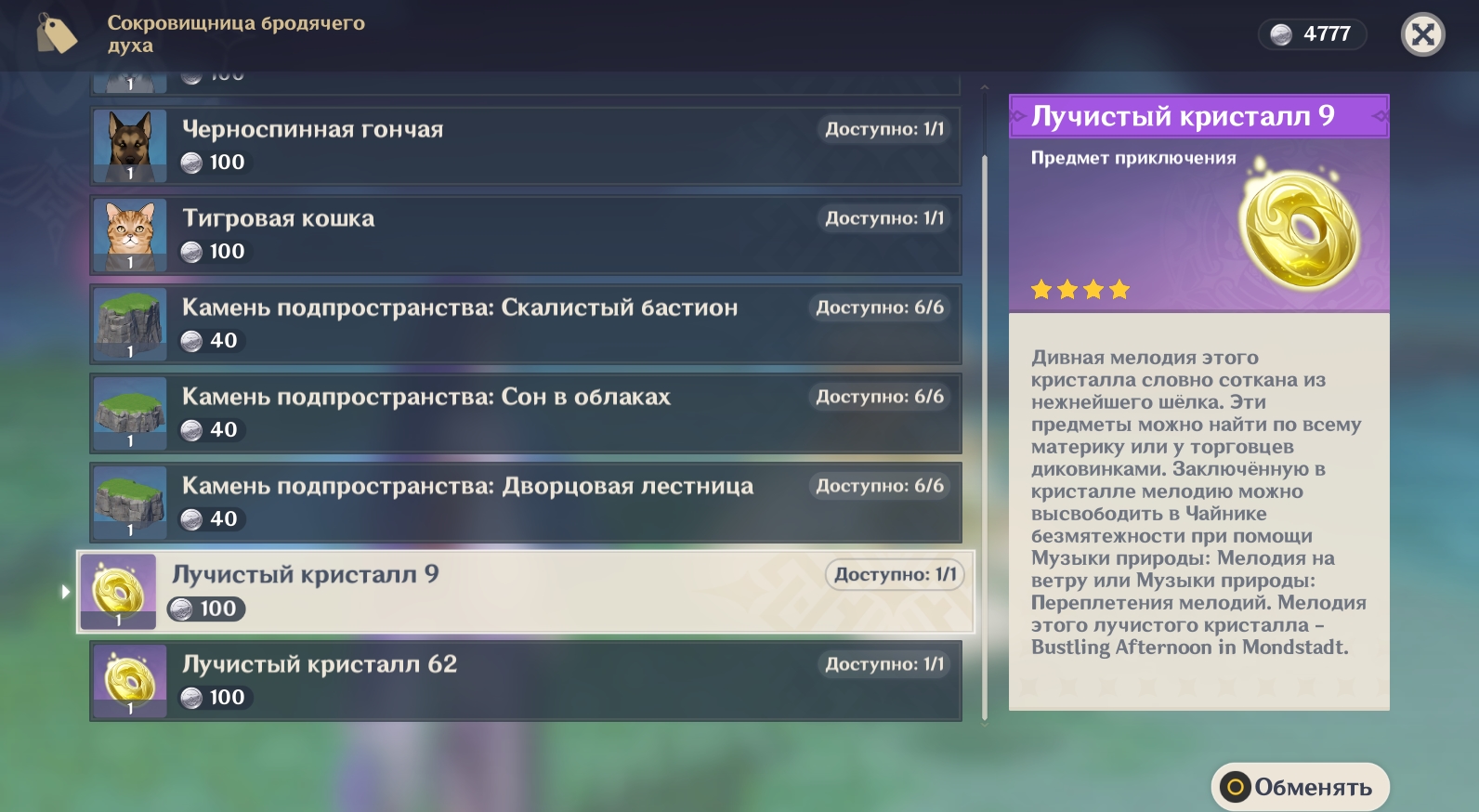Select Камень подпространства: Дворцовая лестница
This screenshot has width=1479, height=812.
[x=526, y=502]
